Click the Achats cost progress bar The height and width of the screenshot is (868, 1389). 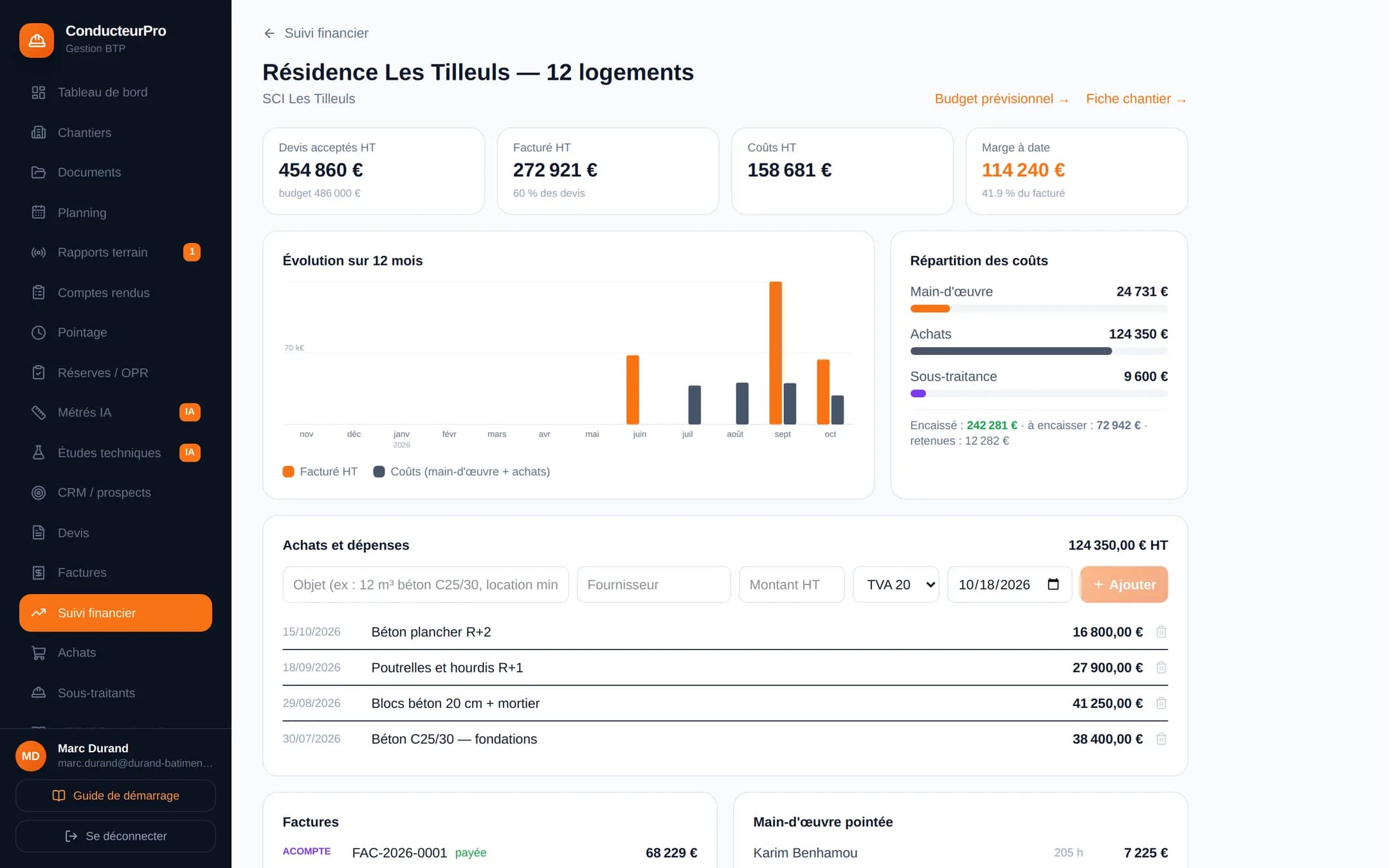tap(1039, 351)
